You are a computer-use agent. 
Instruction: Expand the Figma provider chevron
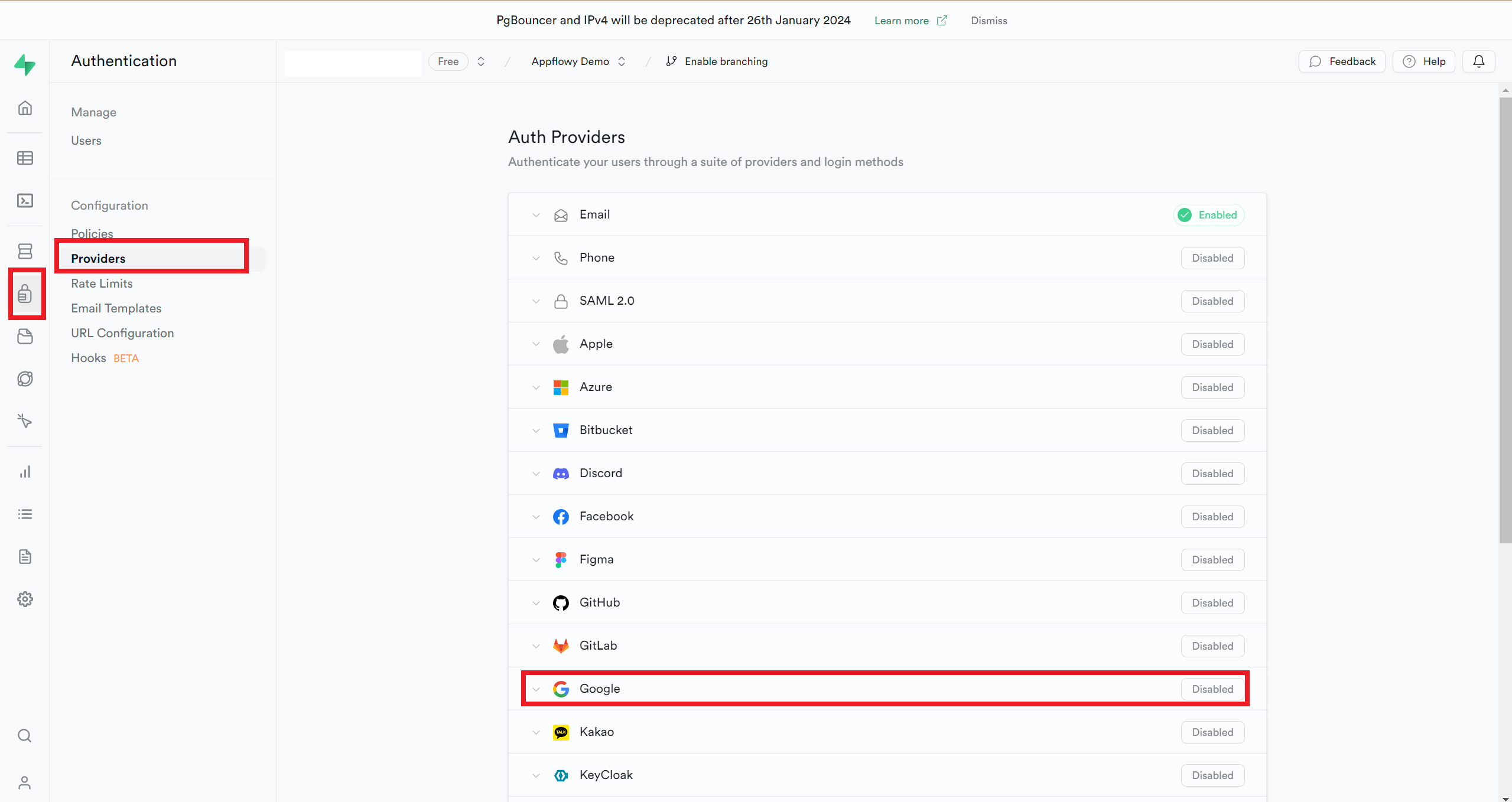pos(536,560)
